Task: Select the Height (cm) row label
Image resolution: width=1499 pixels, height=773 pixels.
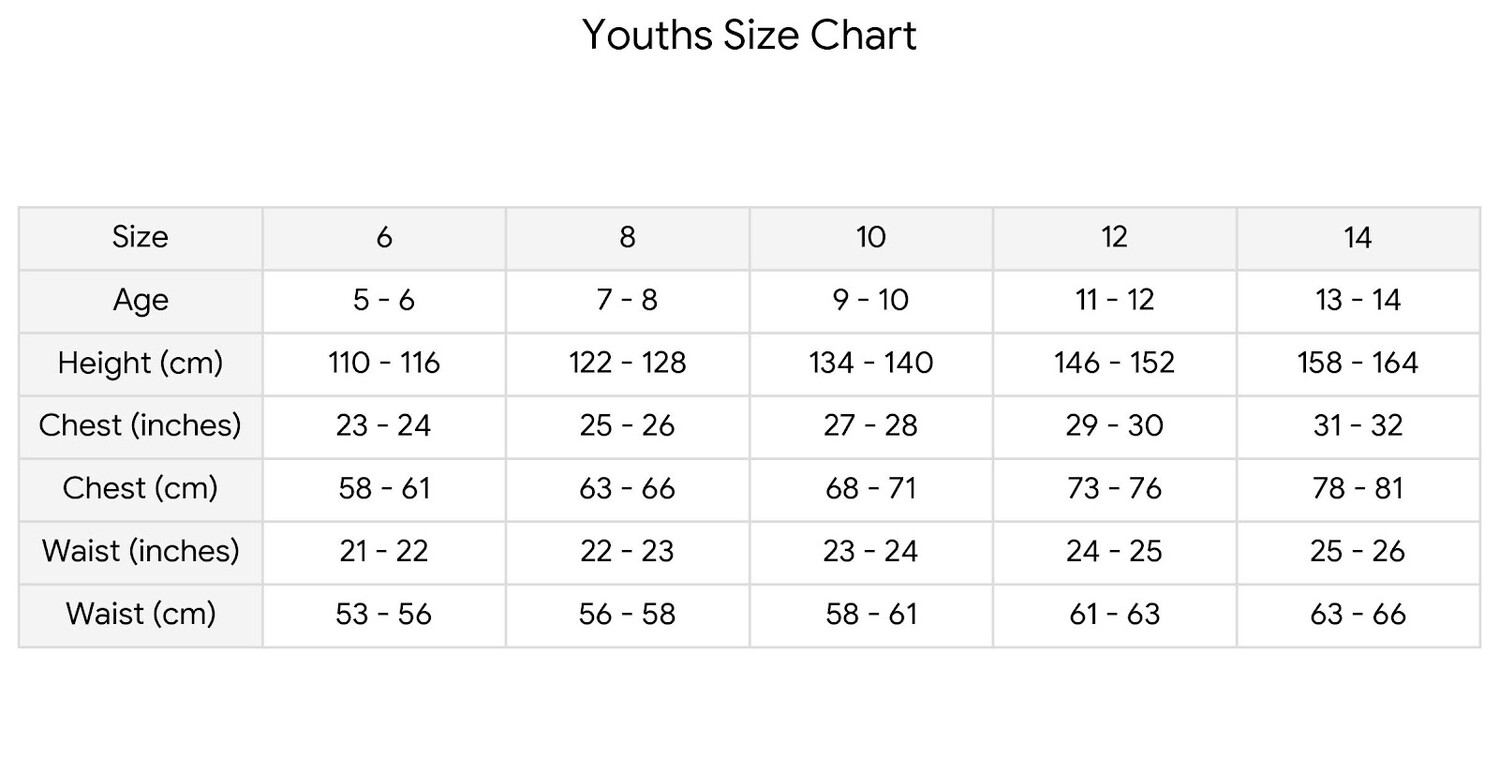Action: point(140,362)
